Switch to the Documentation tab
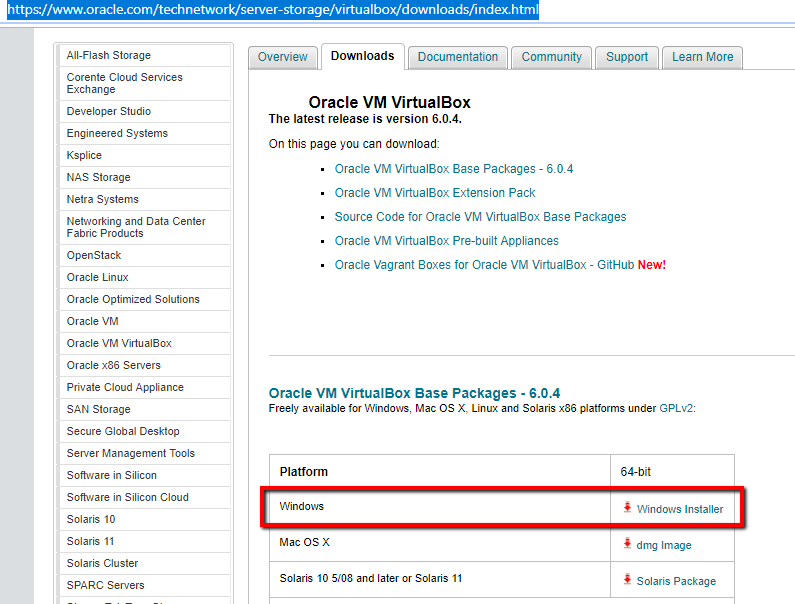 pyautogui.click(x=458, y=57)
